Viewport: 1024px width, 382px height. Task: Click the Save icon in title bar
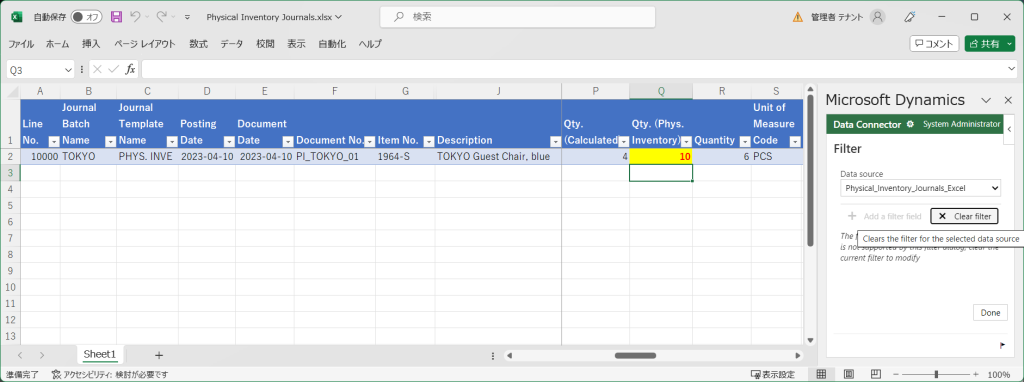[x=116, y=17]
